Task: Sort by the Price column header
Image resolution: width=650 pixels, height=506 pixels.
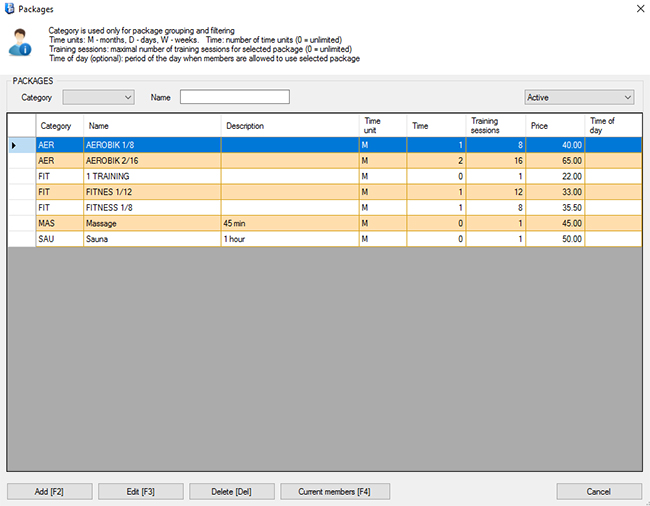Action: point(555,126)
